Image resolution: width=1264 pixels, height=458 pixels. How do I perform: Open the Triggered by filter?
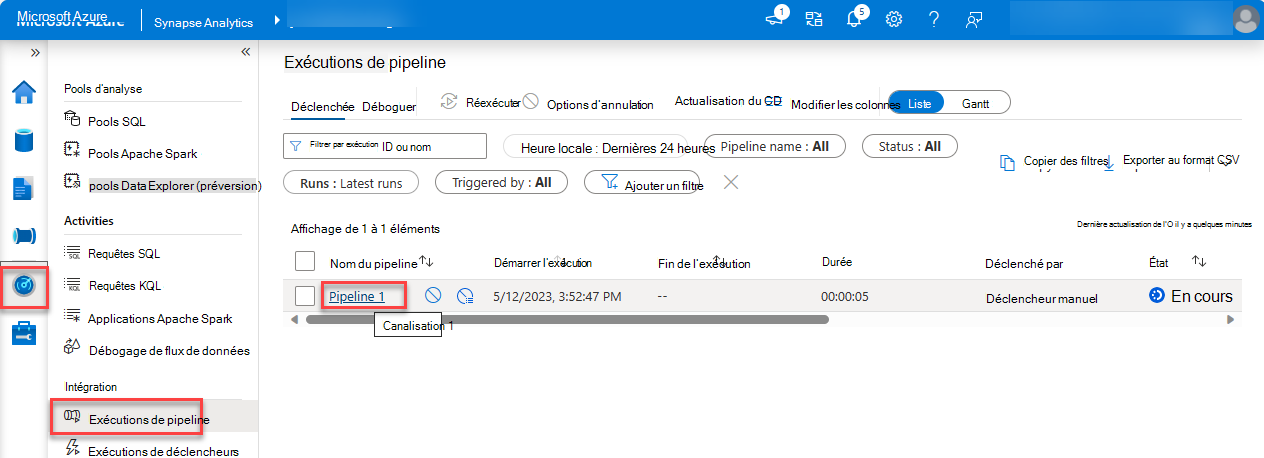pos(501,183)
